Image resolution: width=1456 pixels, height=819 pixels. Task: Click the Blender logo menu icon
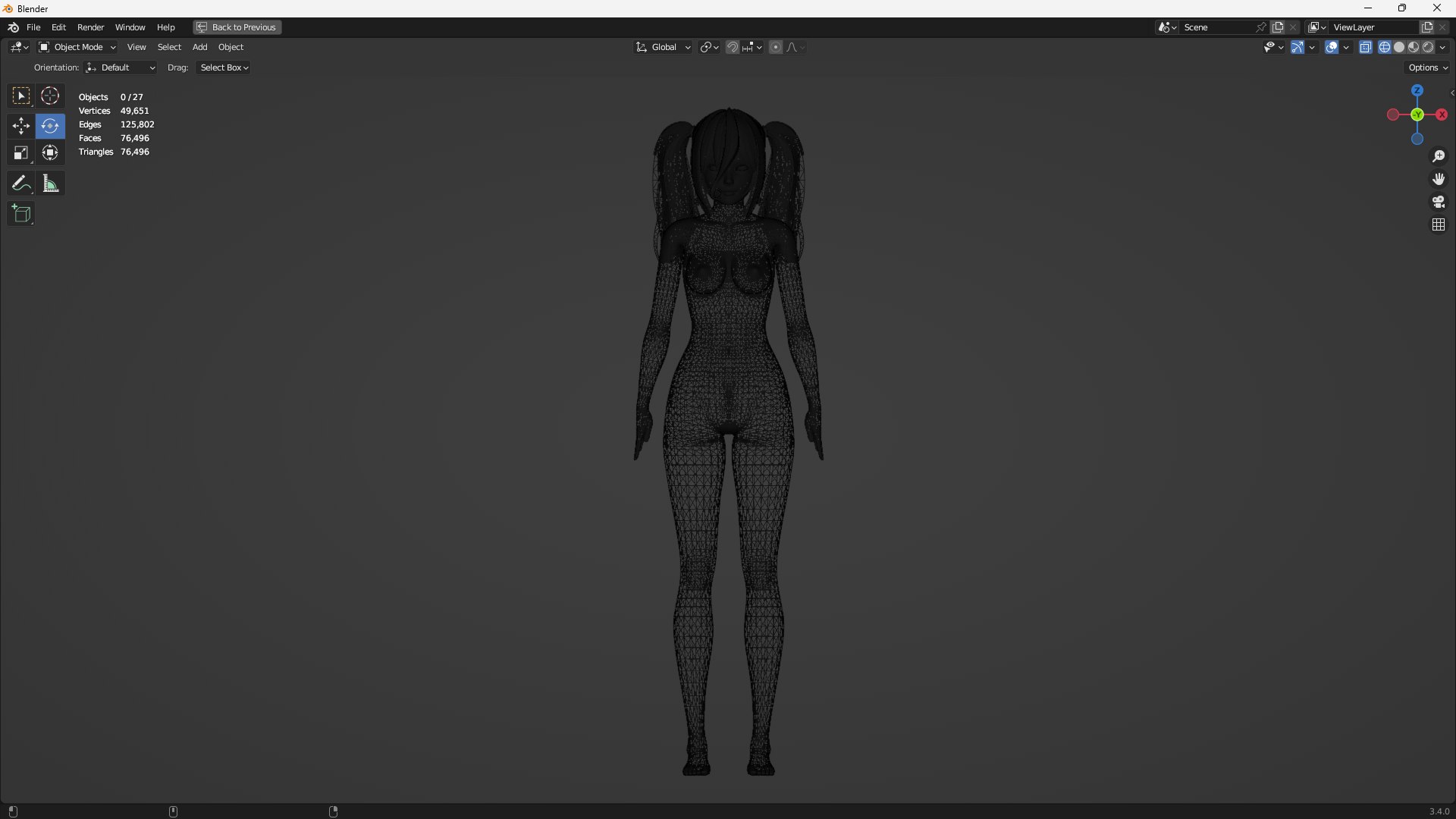click(x=13, y=27)
